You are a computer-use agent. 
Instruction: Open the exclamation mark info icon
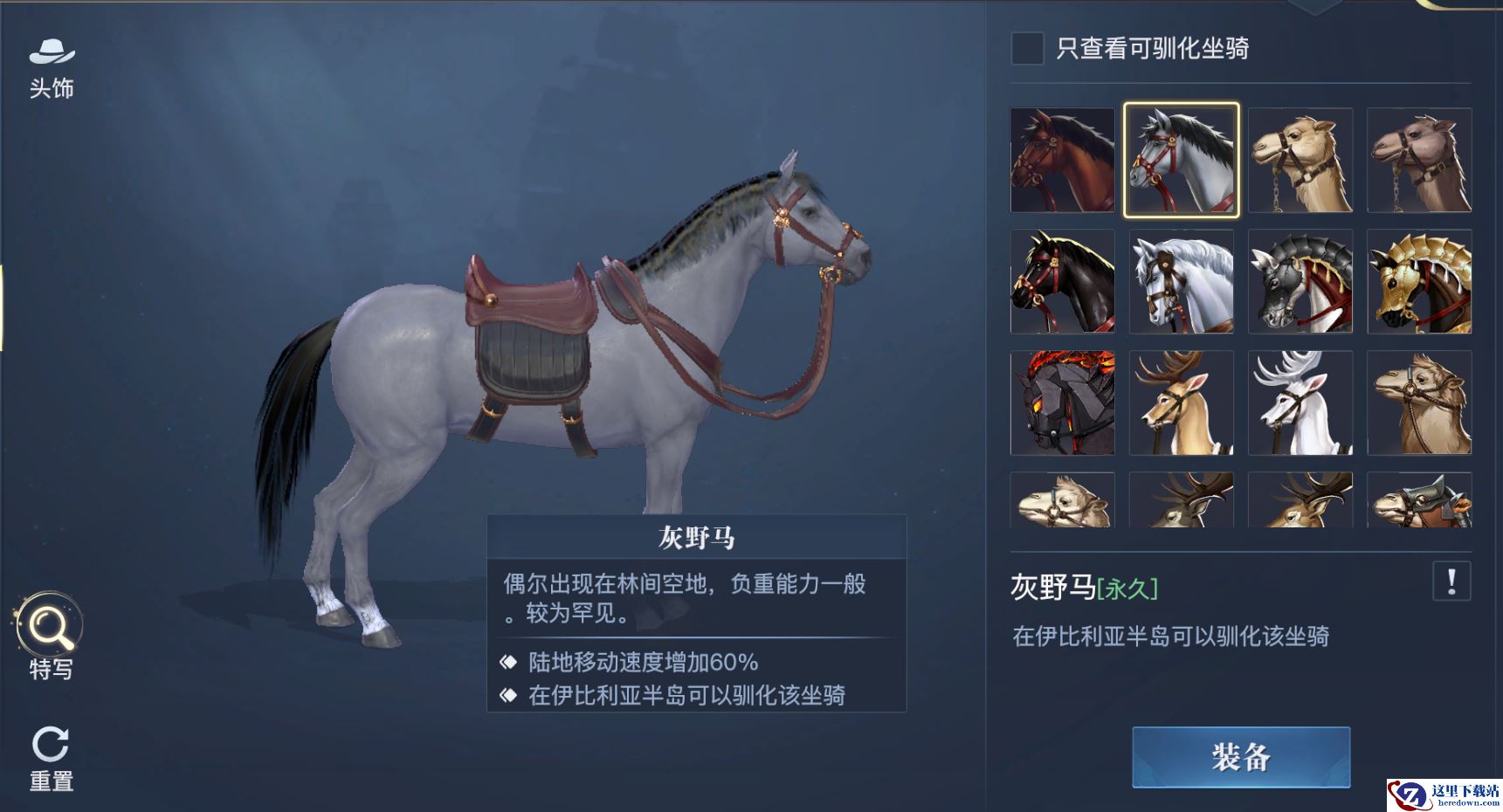(x=1451, y=581)
